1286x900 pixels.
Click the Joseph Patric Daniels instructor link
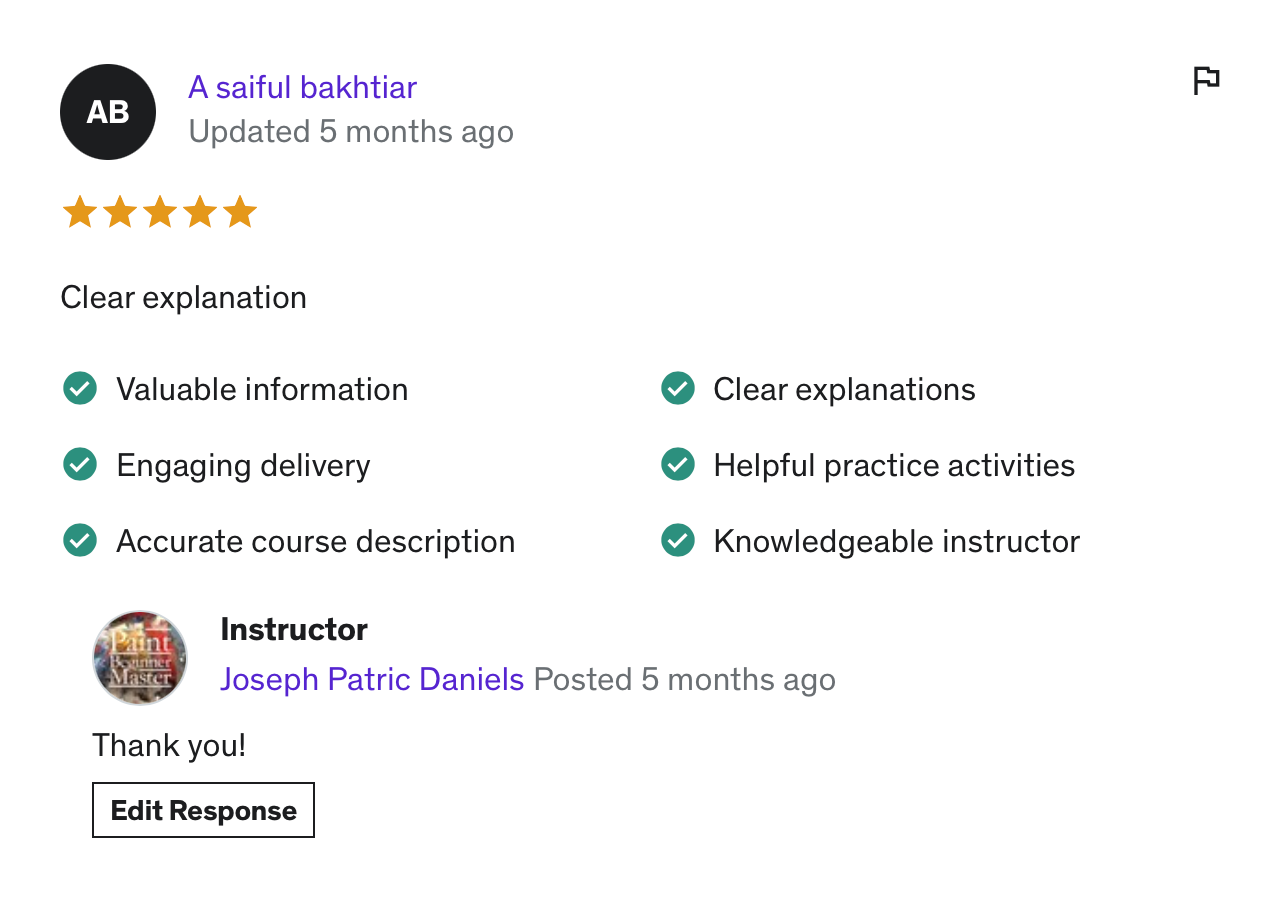[372, 680]
